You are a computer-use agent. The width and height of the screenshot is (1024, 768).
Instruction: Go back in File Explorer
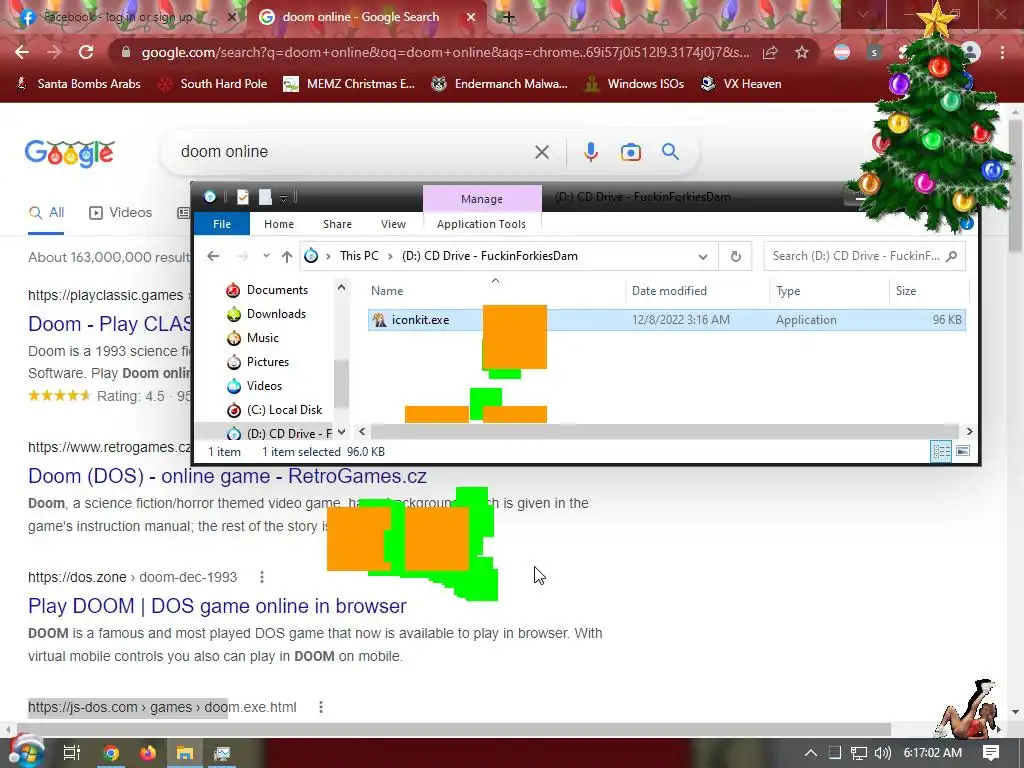click(213, 256)
